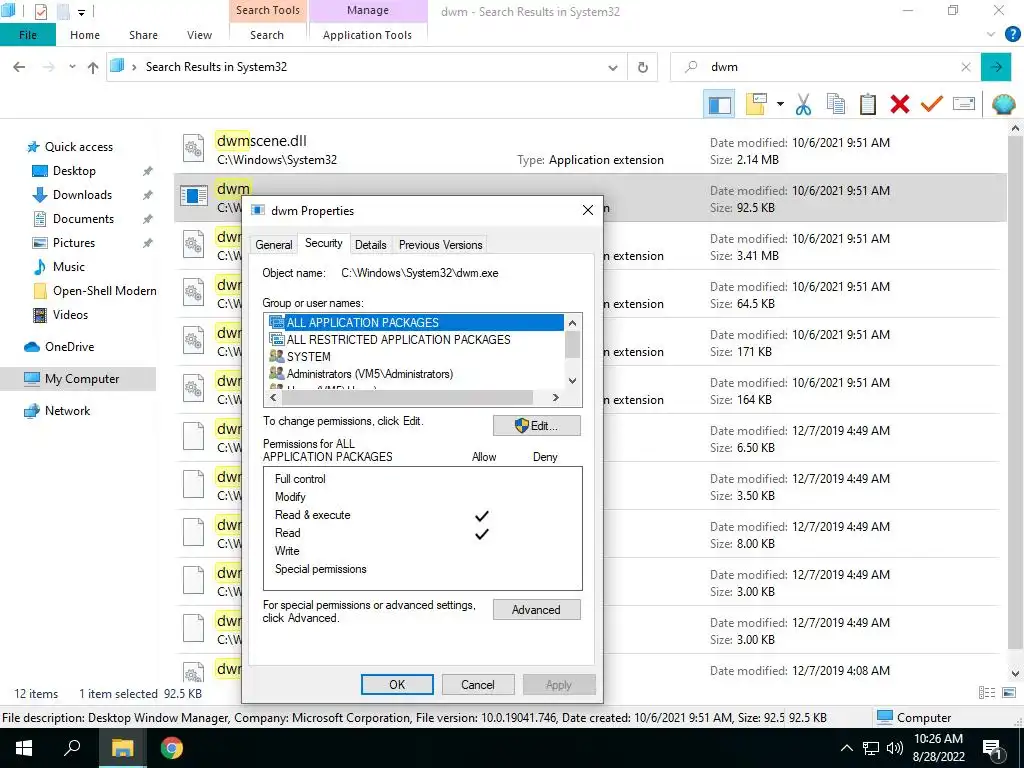
Task: Click the Advanced button
Action: (536, 609)
